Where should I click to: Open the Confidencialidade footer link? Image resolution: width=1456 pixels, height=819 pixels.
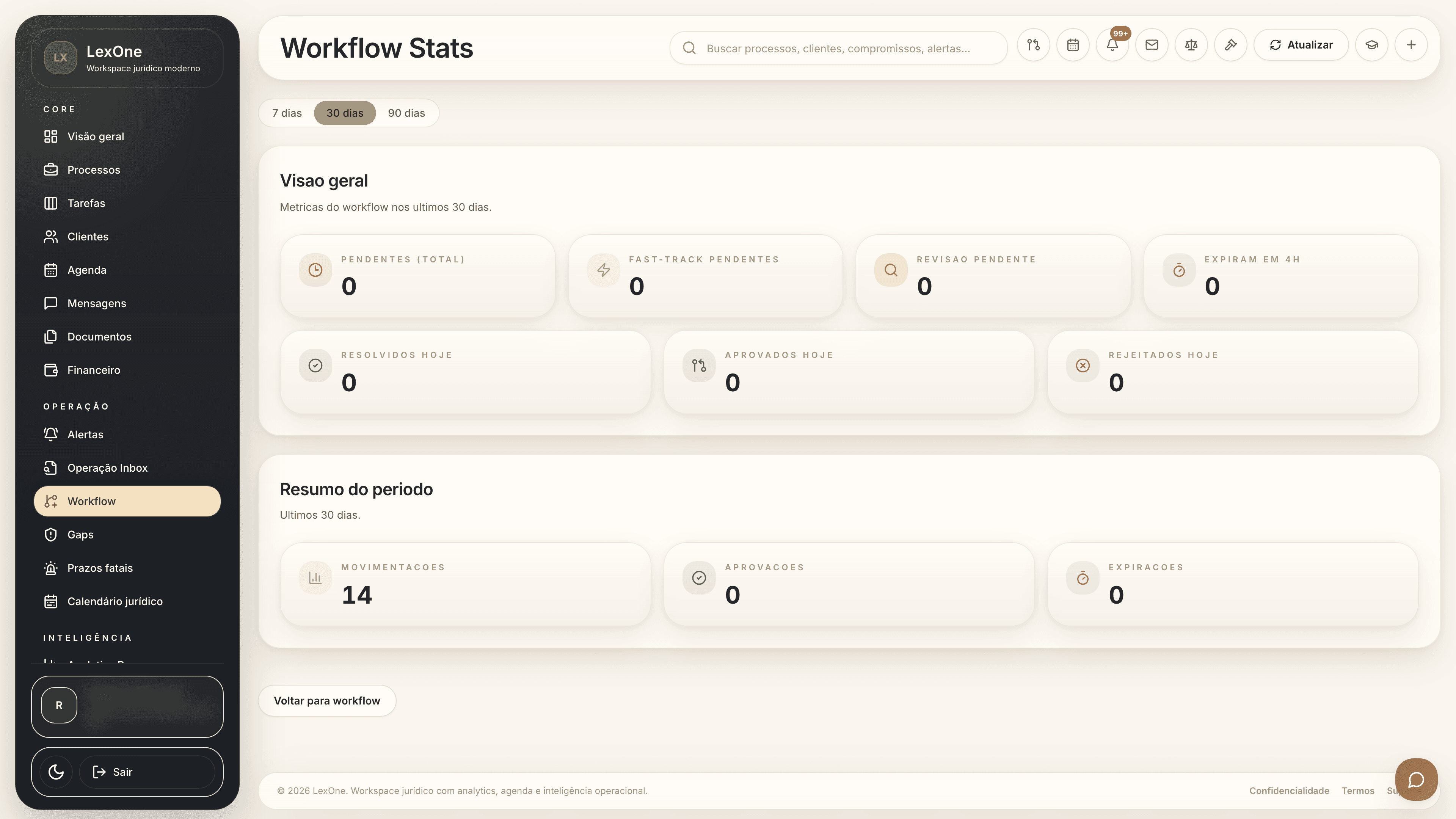(1289, 791)
